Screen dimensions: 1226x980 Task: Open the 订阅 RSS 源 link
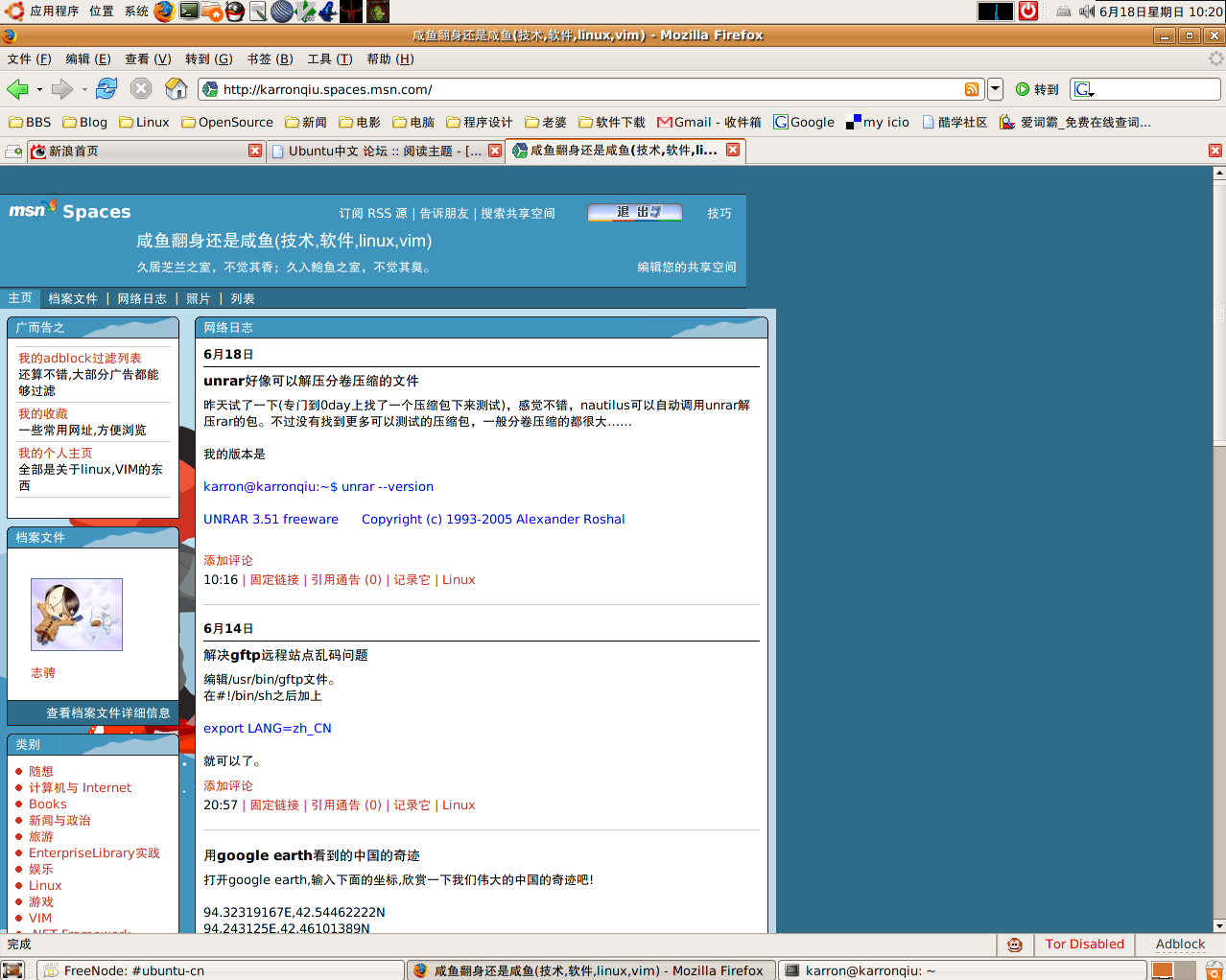click(373, 214)
